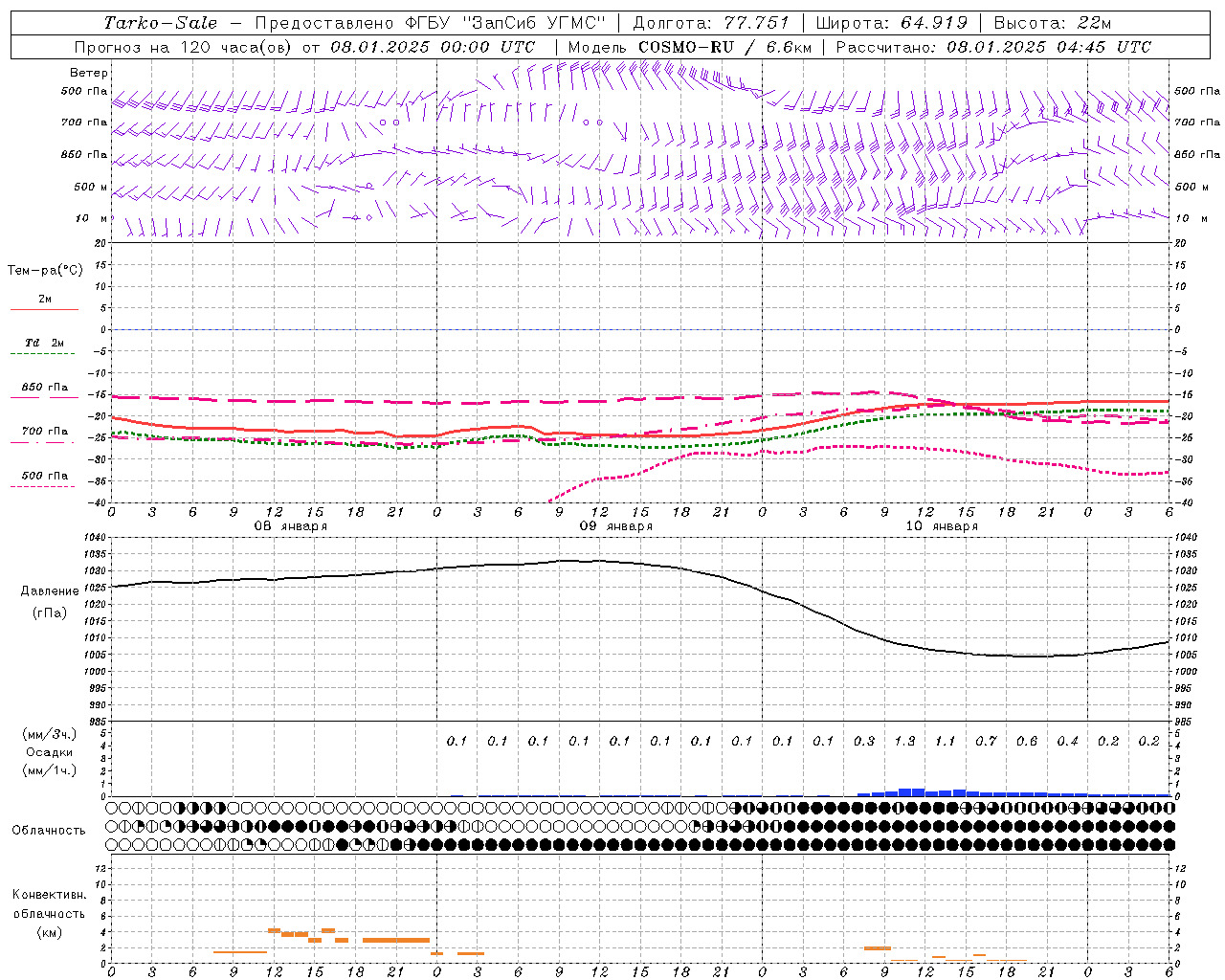Click the Конвективн. облачность label
1225x980 pixels.
point(49,904)
